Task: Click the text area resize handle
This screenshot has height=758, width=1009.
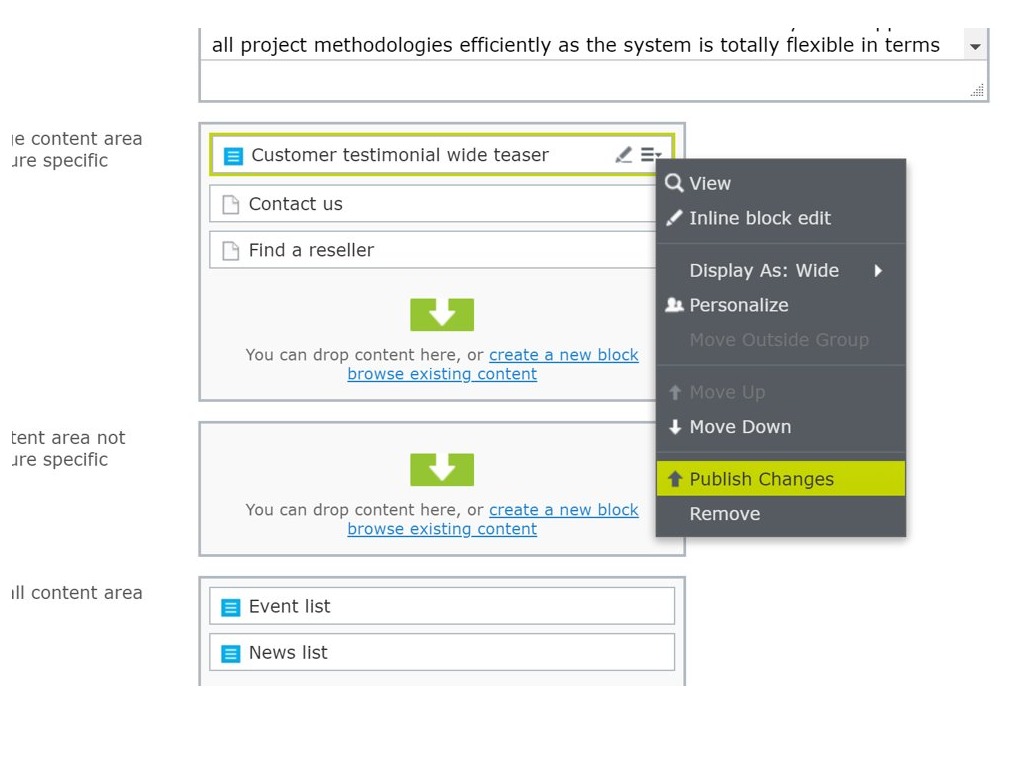Action: [x=977, y=91]
